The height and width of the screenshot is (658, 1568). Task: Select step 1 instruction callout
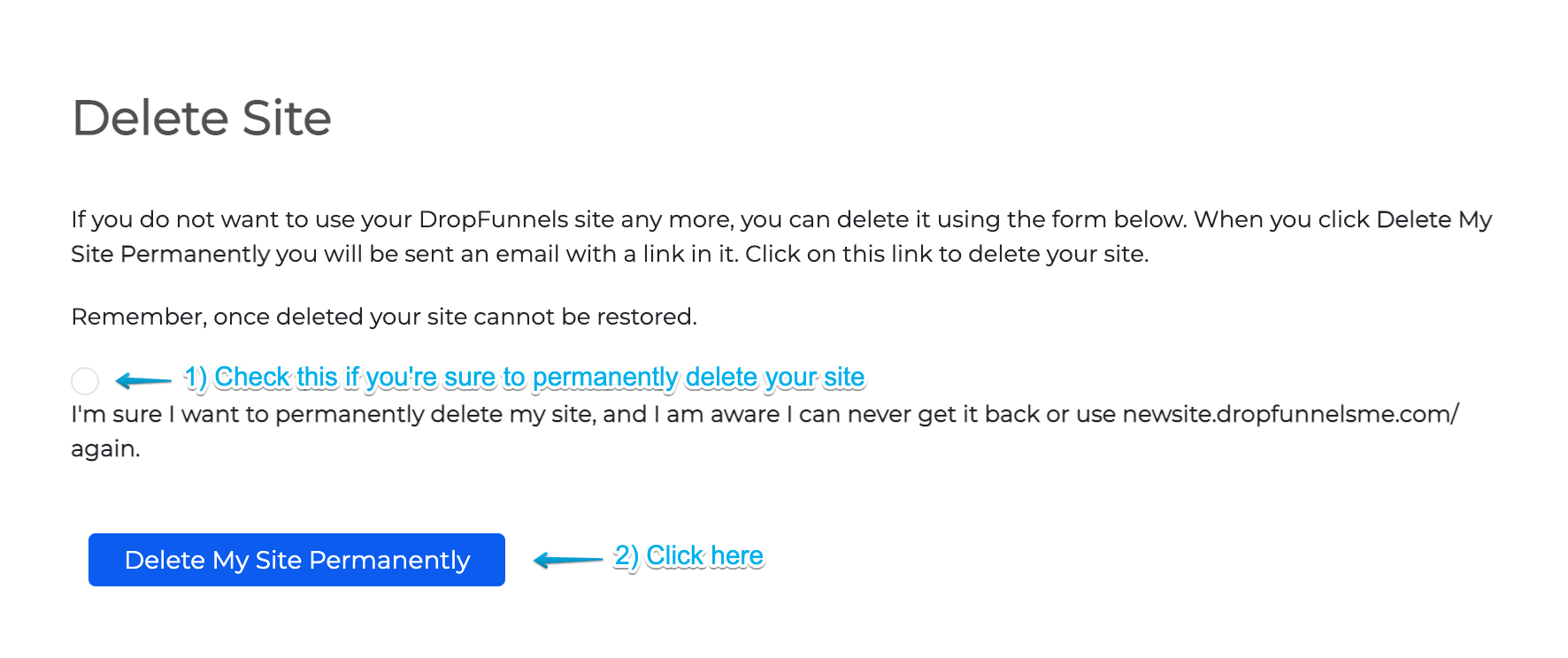(526, 377)
